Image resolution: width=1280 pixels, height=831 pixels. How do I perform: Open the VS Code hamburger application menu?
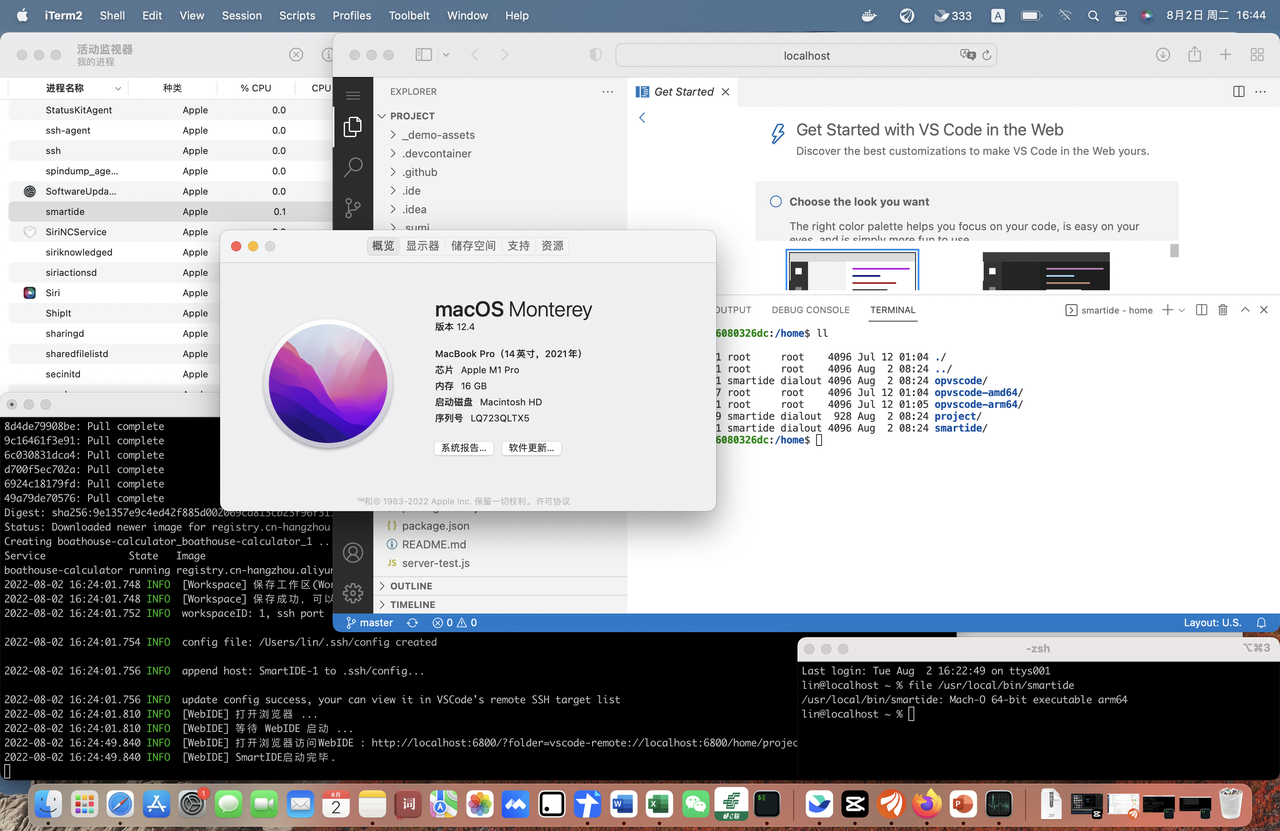352,95
